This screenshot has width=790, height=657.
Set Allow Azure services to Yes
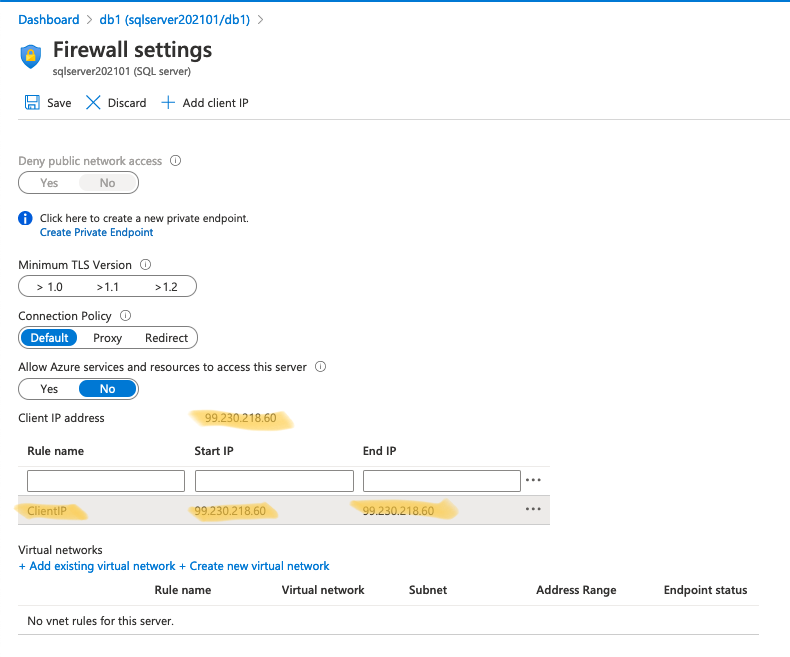click(x=49, y=388)
